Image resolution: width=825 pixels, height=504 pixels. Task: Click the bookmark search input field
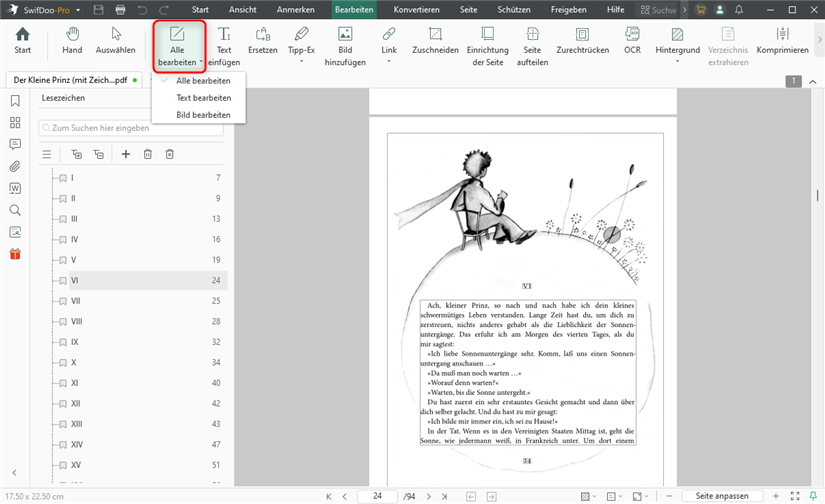(x=130, y=128)
